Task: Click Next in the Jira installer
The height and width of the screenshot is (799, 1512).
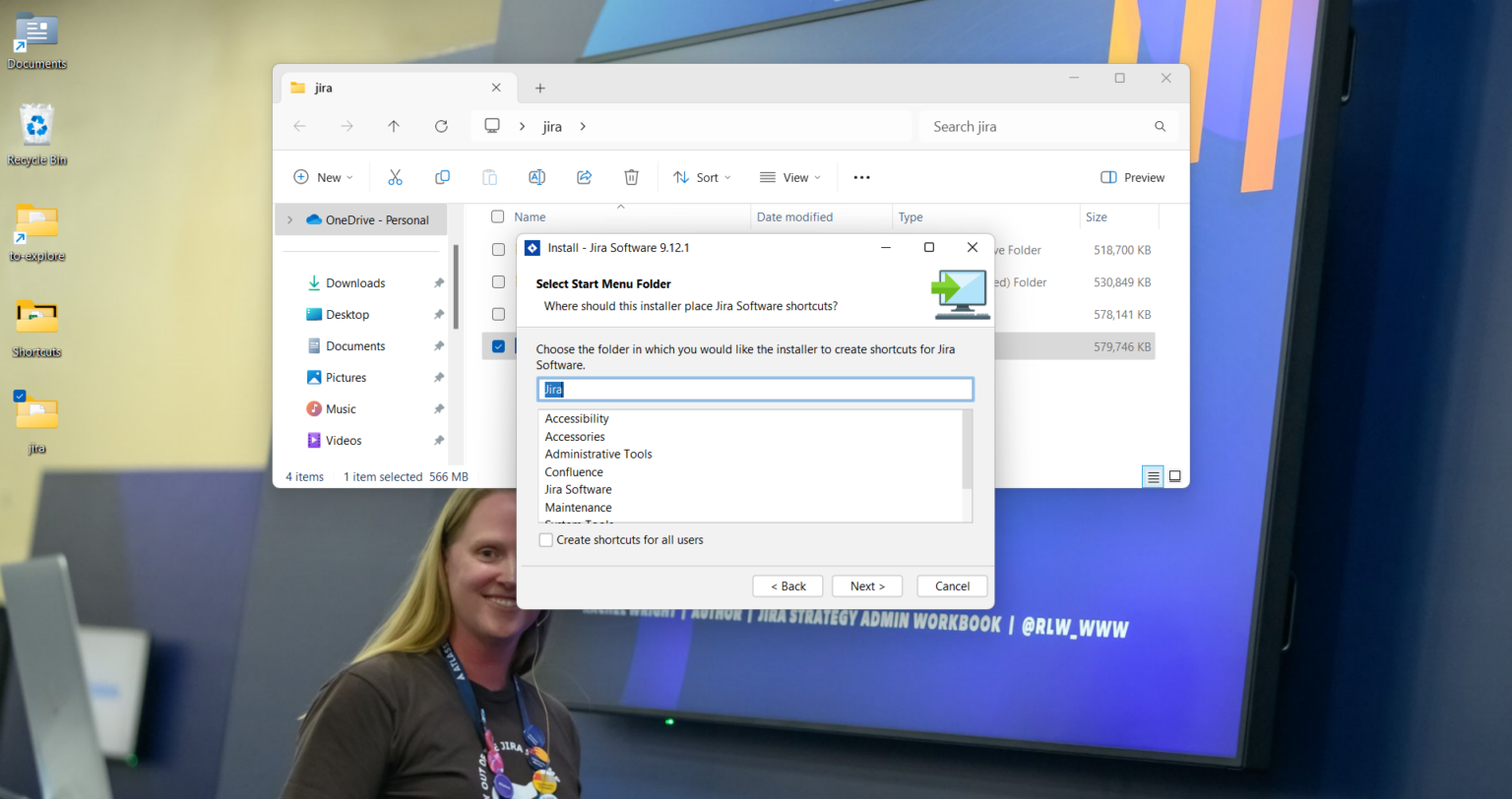Action: coord(866,585)
